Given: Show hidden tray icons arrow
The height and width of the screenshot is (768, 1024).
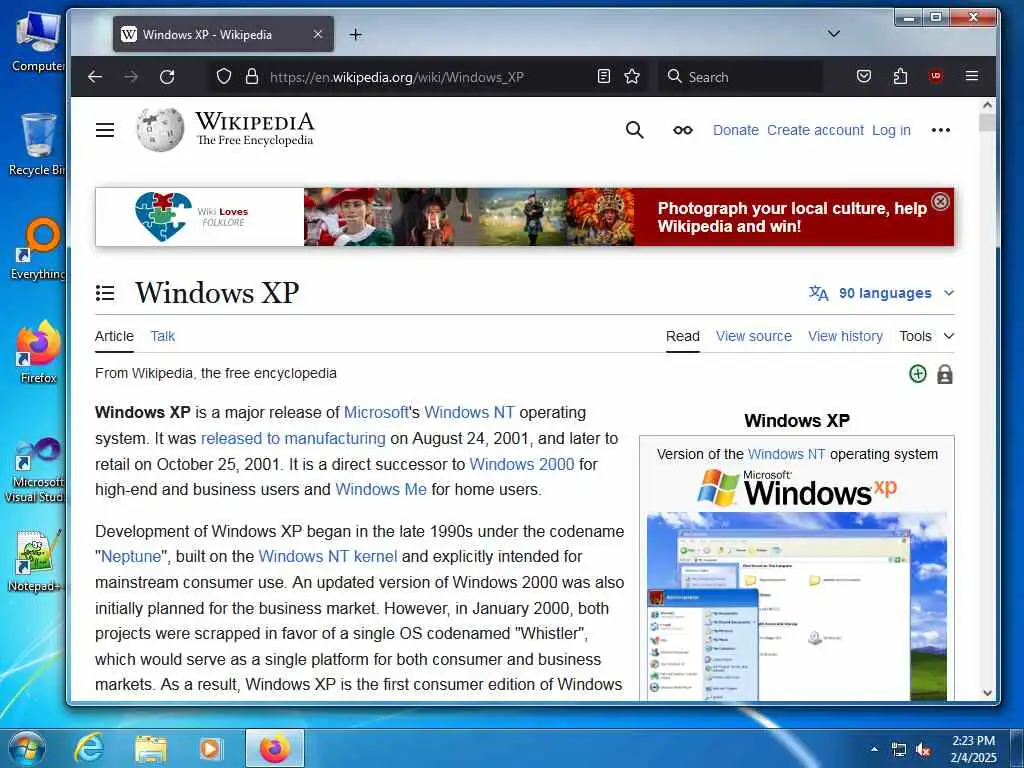Looking at the screenshot, I should tap(874, 749).
